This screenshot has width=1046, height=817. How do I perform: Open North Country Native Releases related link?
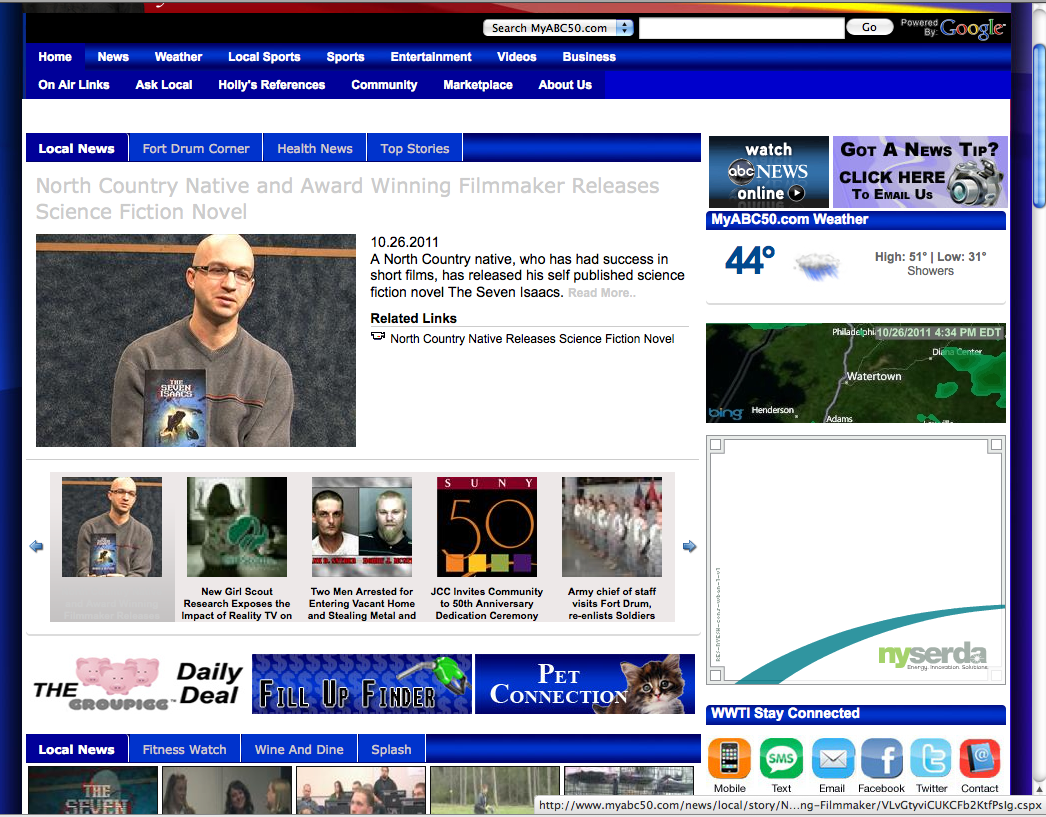pyautogui.click(x=532, y=339)
